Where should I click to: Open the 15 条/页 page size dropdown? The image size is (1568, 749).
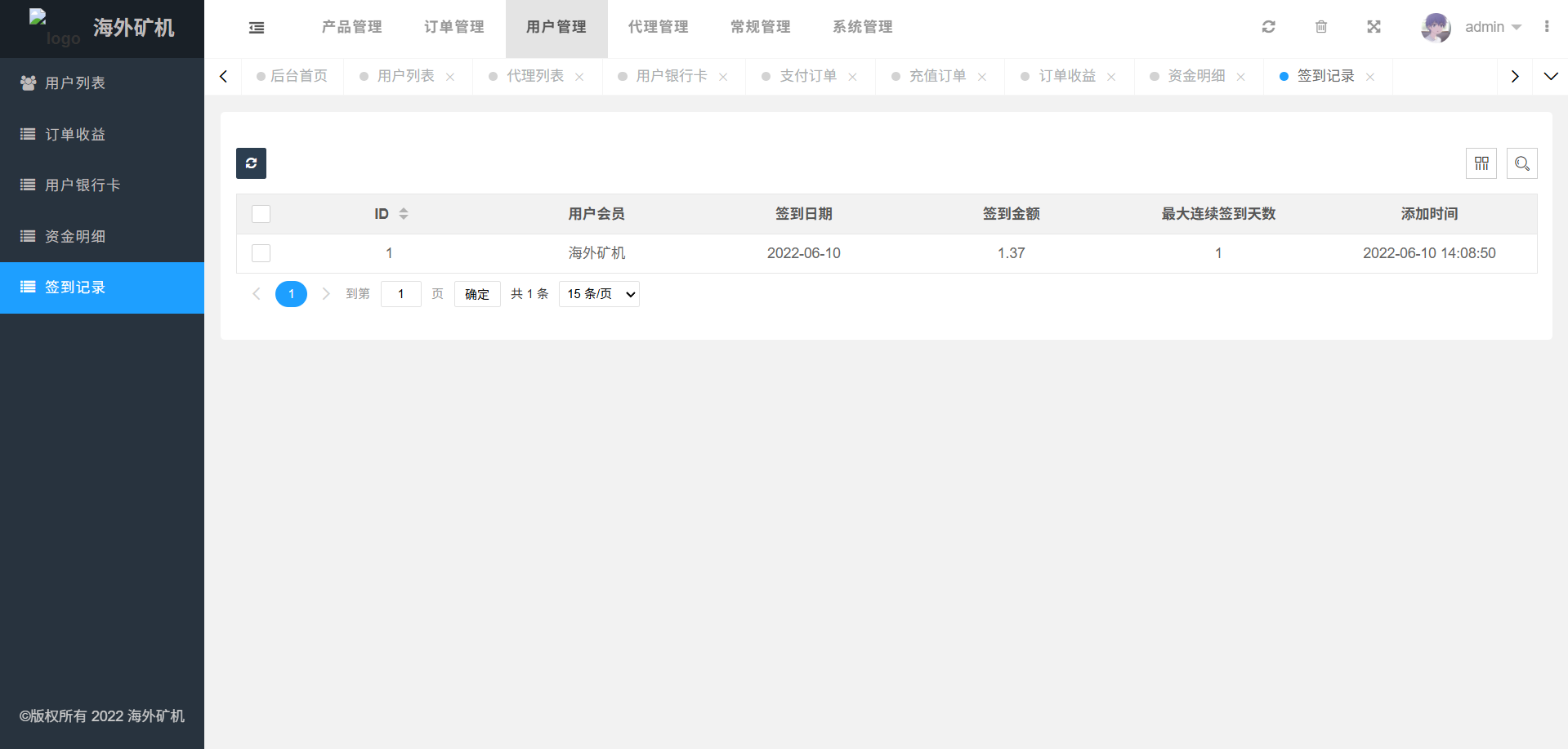tap(599, 294)
